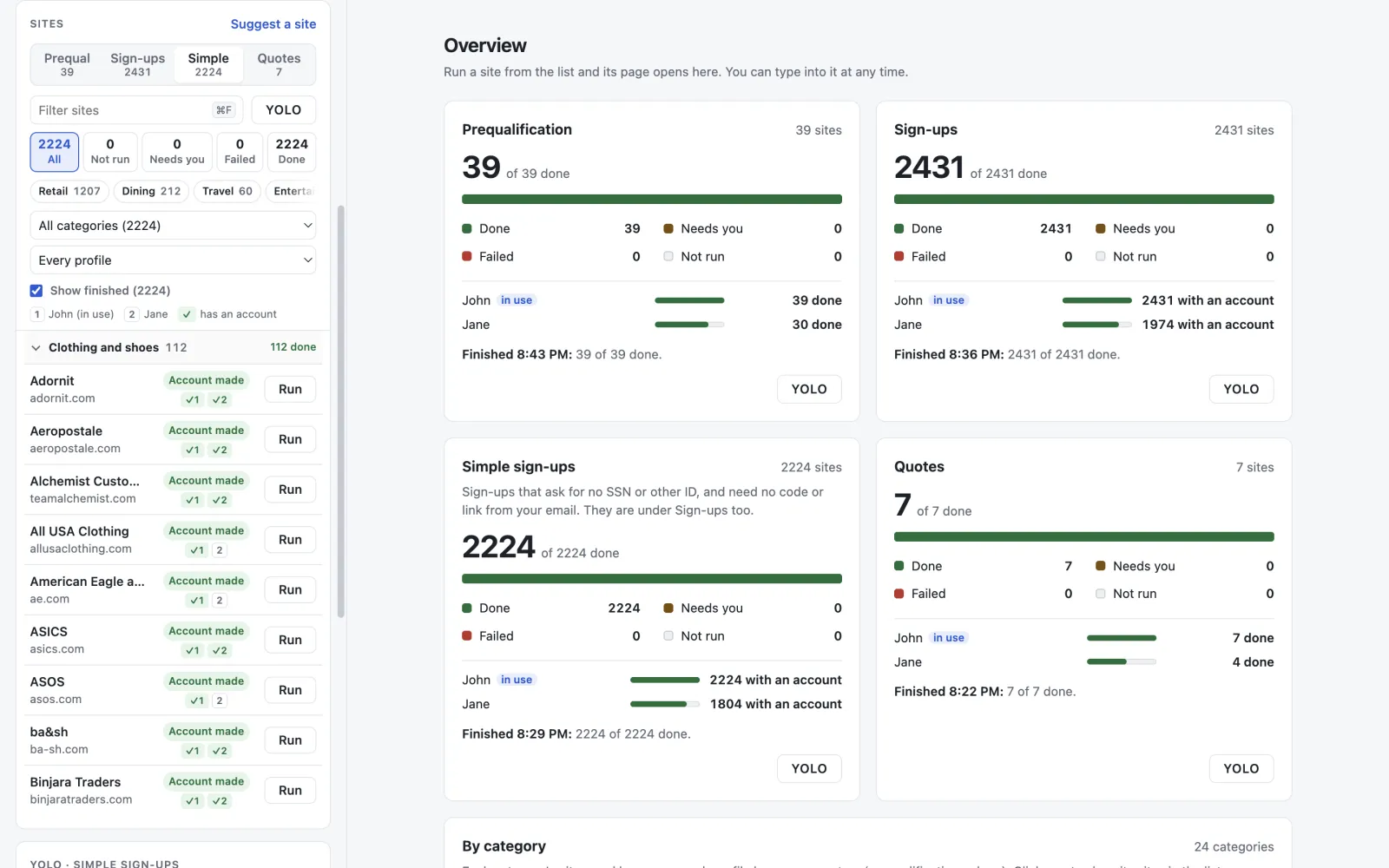Run the Adornit site

click(x=290, y=389)
